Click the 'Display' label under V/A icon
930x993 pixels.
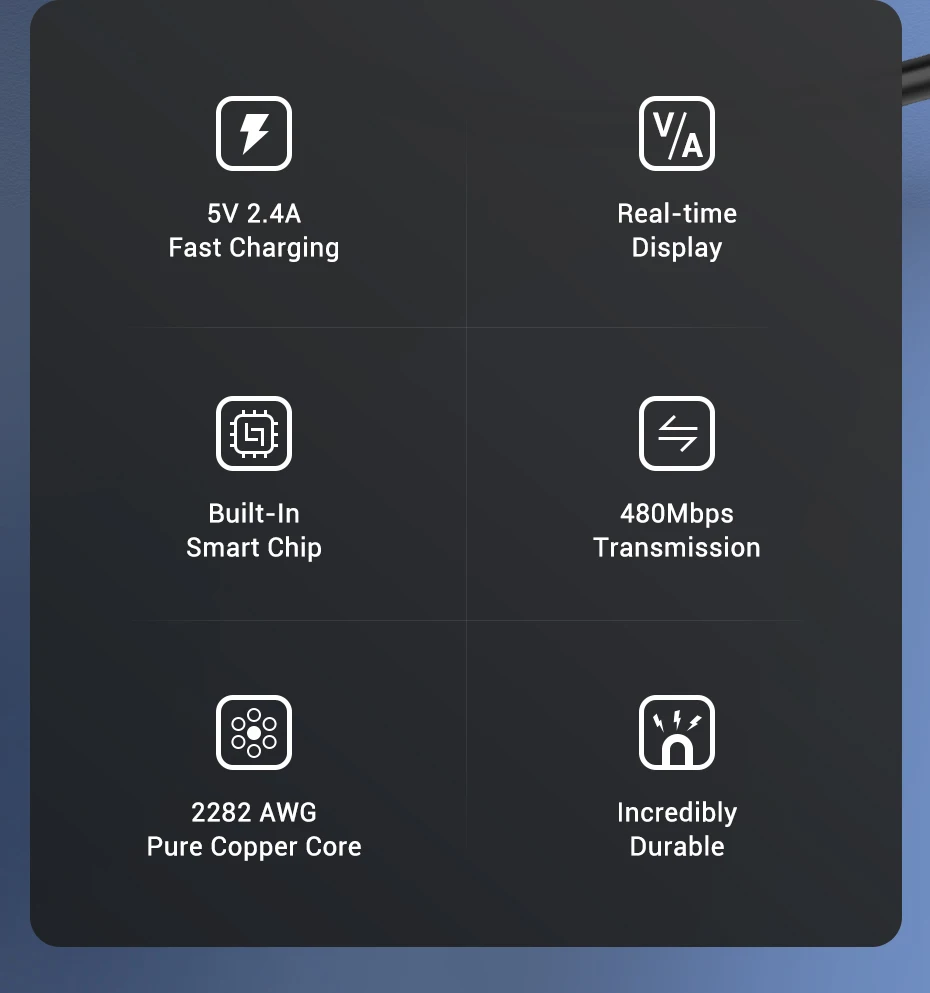tap(677, 248)
